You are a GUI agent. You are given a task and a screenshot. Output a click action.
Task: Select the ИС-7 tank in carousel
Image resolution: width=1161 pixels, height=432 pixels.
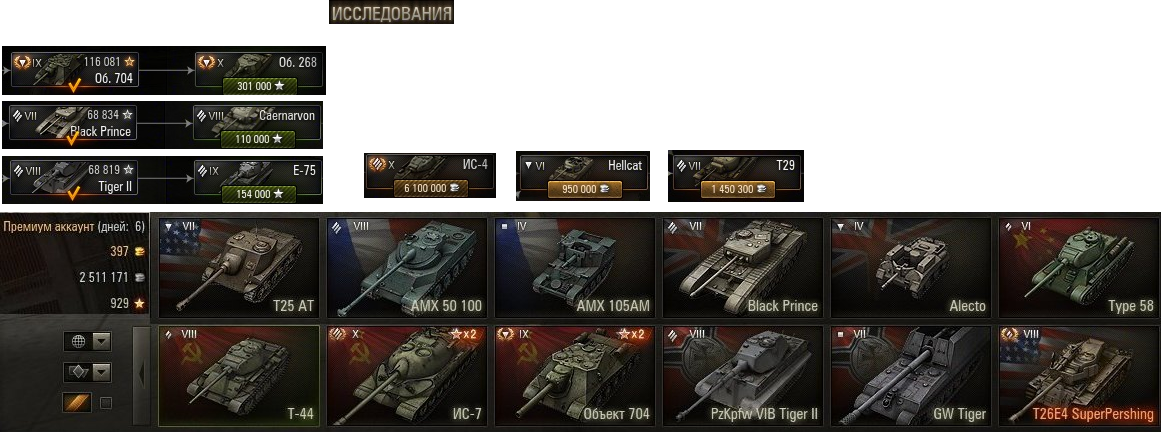pyautogui.click(x=407, y=376)
